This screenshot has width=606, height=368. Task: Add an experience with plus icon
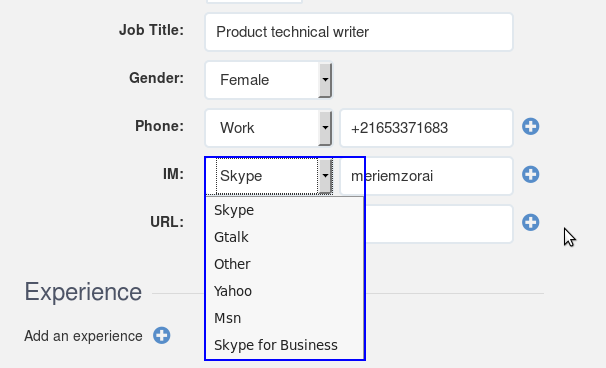[x=161, y=335]
